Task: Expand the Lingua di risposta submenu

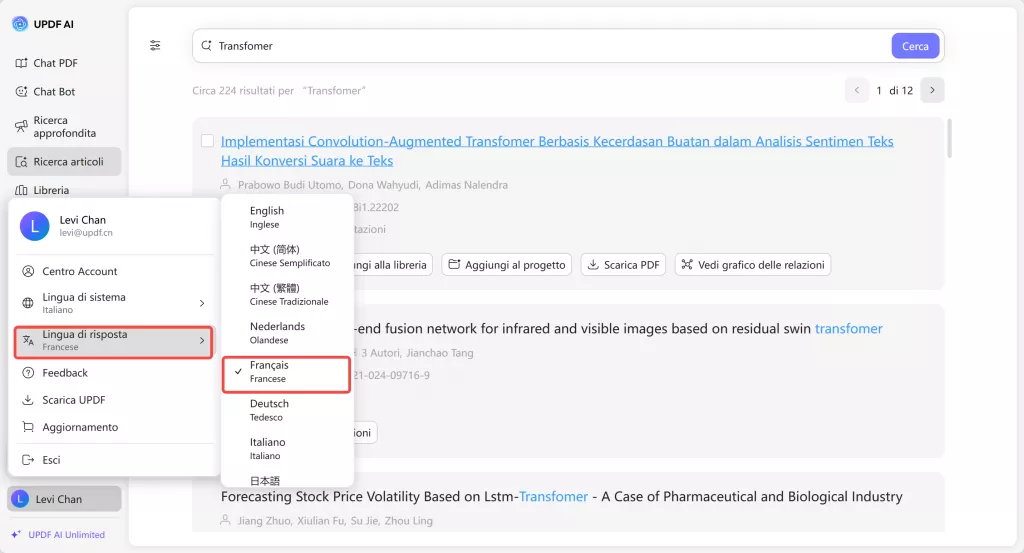Action: [x=115, y=341]
